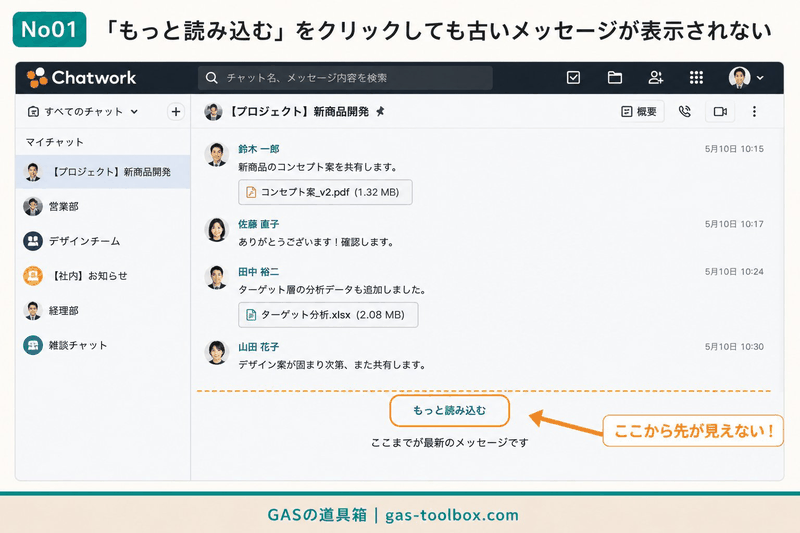Image resolution: width=800 pixels, height=533 pixels.
Task: Click the timestamp 5月10日 10:17
Action: click(734, 224)
